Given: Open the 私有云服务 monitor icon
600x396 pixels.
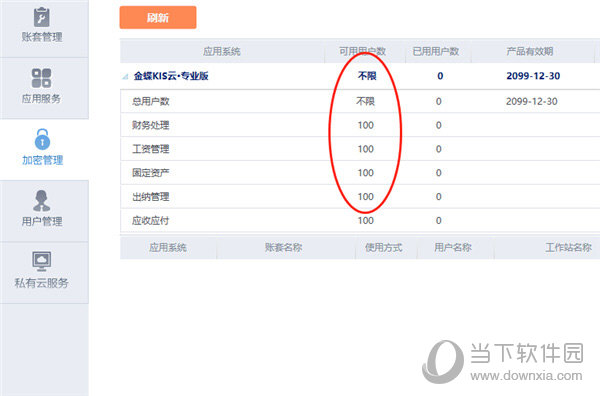Looking at the screenshot, I should (41, 261).
